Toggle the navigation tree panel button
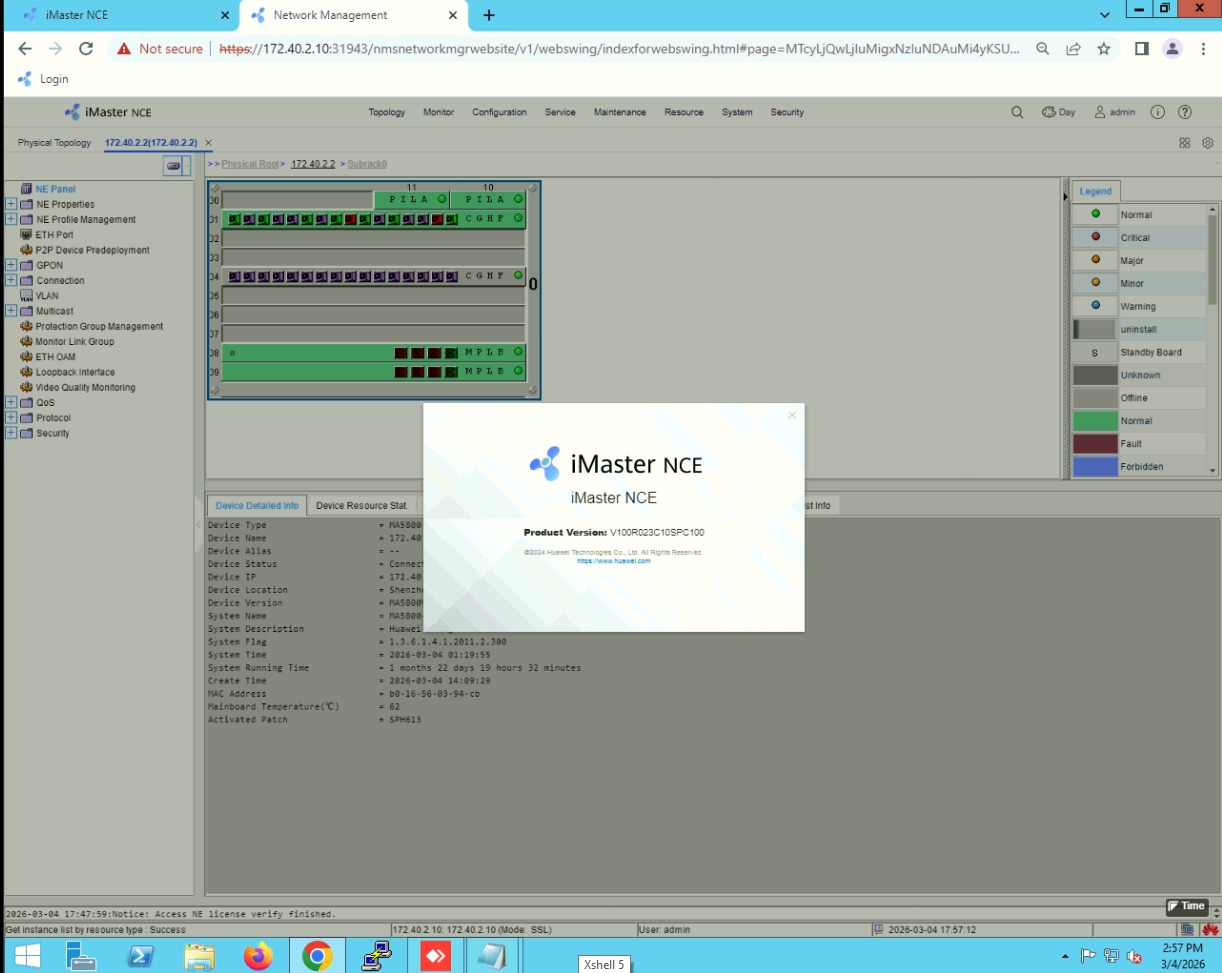Image resolution: width=1222 pixels, height=973 pixels. pyautogui.click(x=177, y=166)
